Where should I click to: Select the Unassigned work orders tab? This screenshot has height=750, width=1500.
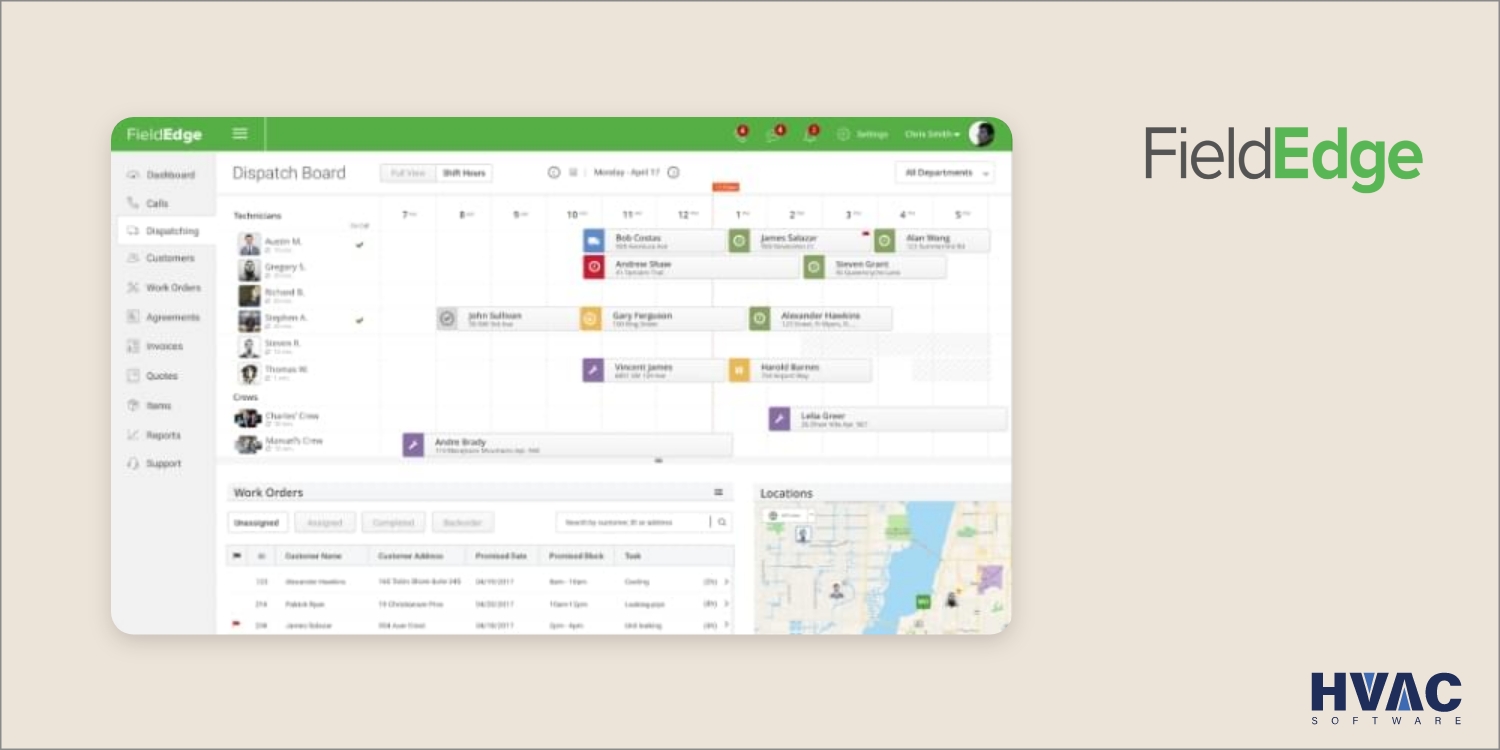[258, 523]
